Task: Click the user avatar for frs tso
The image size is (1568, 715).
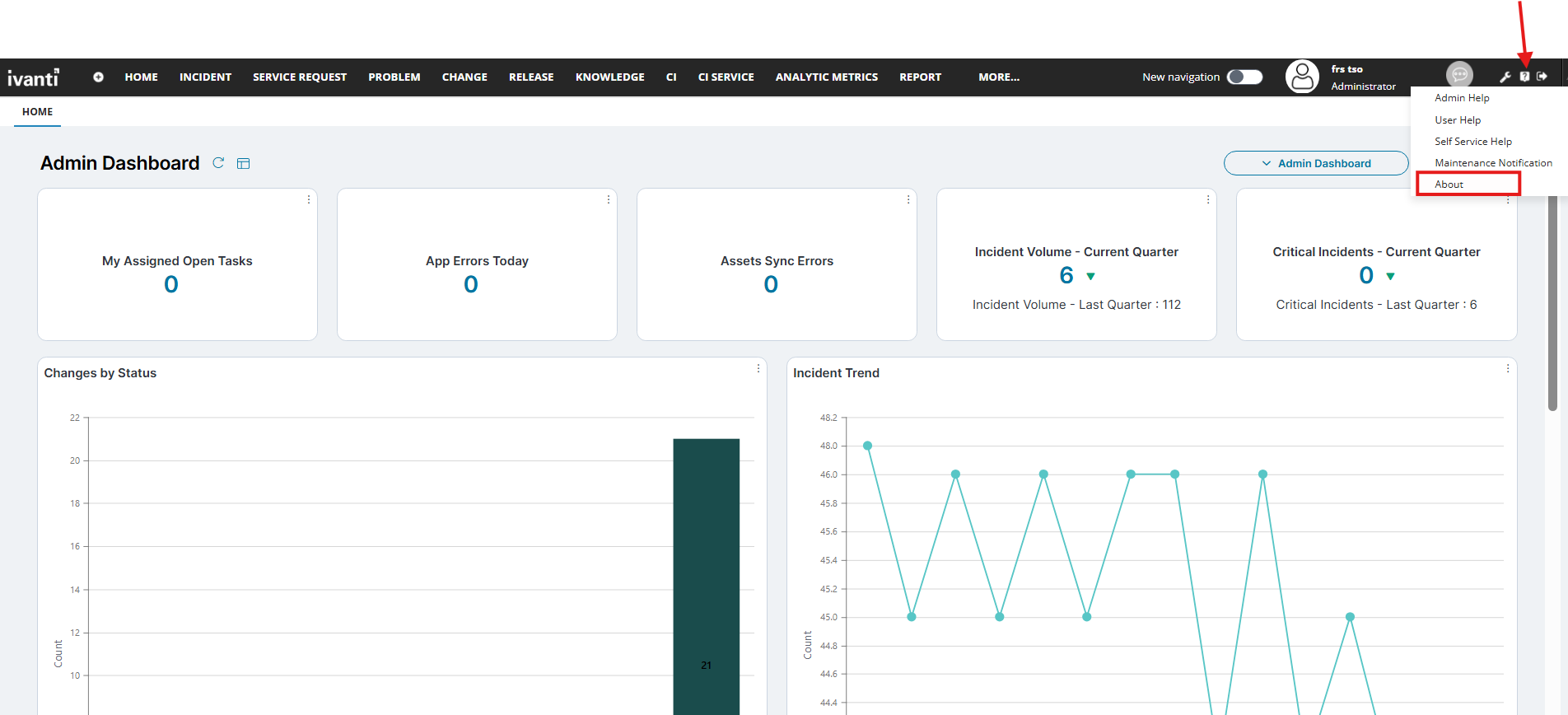Action: coord(1302,77)
